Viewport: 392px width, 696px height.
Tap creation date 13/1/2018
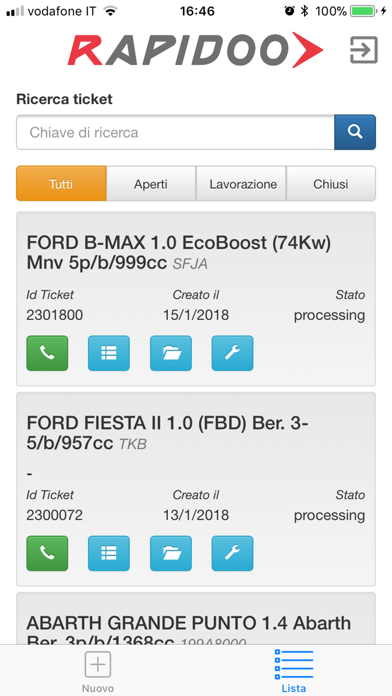tap(196, 515)
